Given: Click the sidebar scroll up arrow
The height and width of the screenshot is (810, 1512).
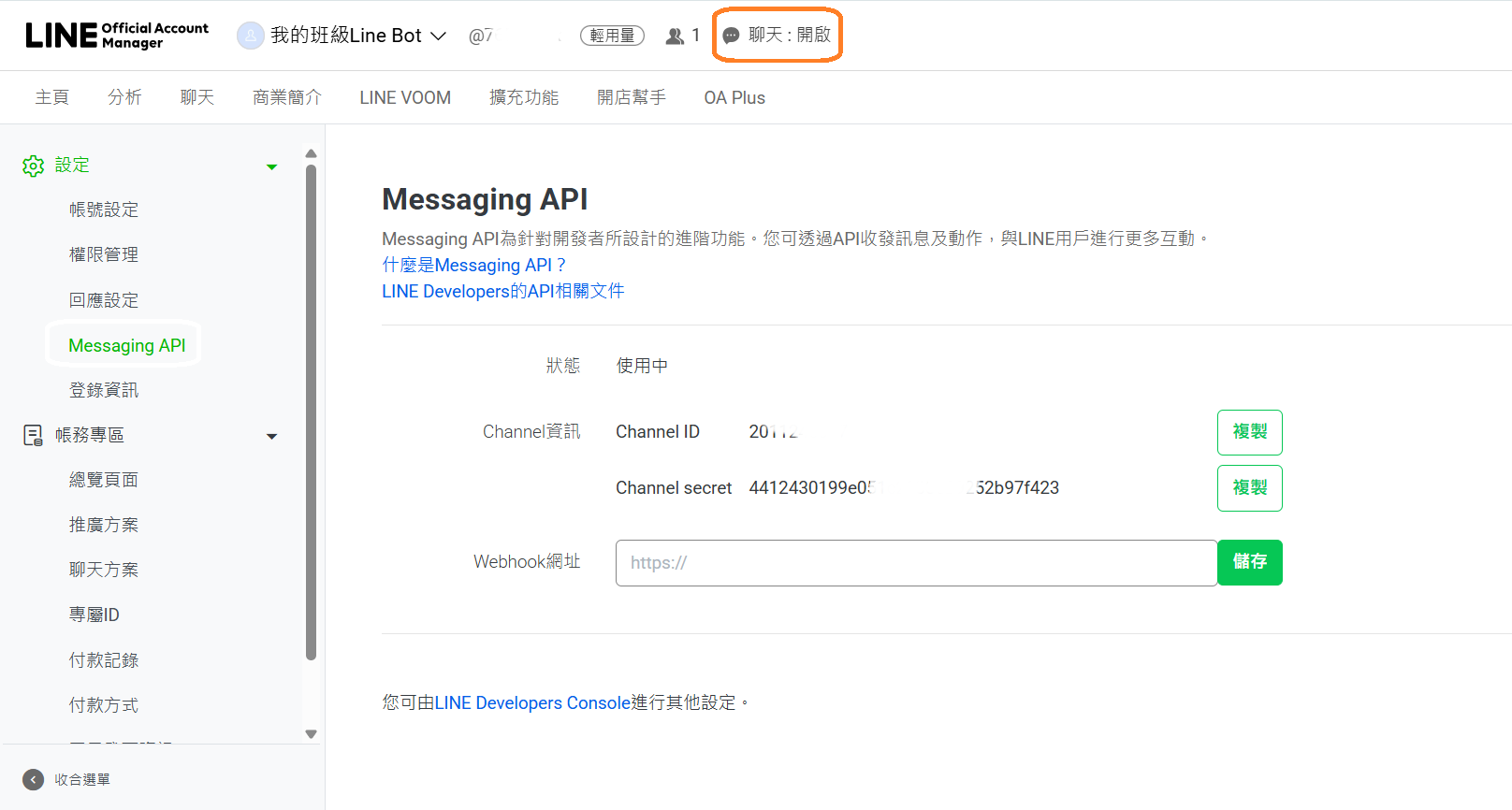Looking at the screenshot, I should (x=312, y=153).
